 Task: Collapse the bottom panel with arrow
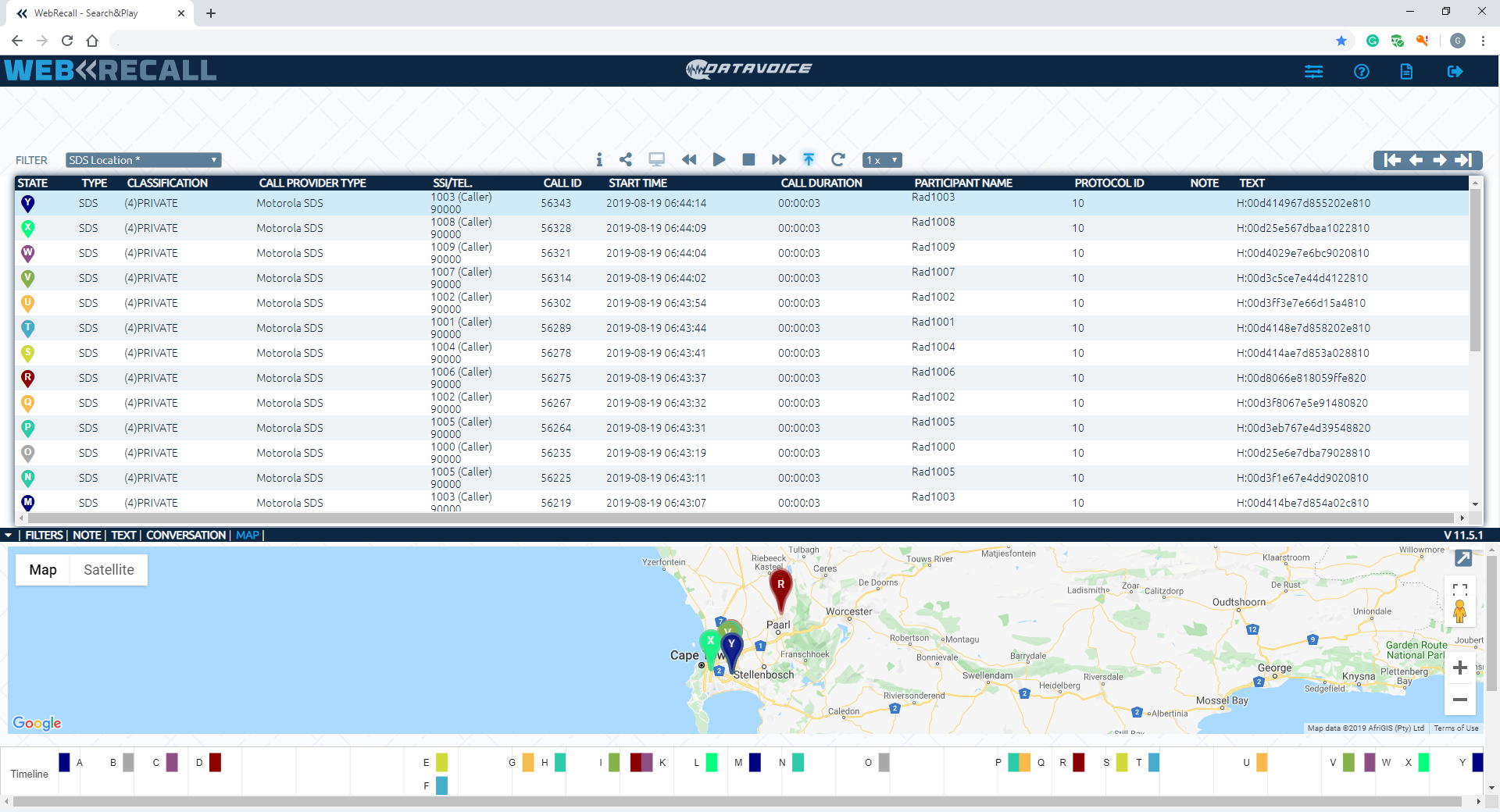pos(8,536)
